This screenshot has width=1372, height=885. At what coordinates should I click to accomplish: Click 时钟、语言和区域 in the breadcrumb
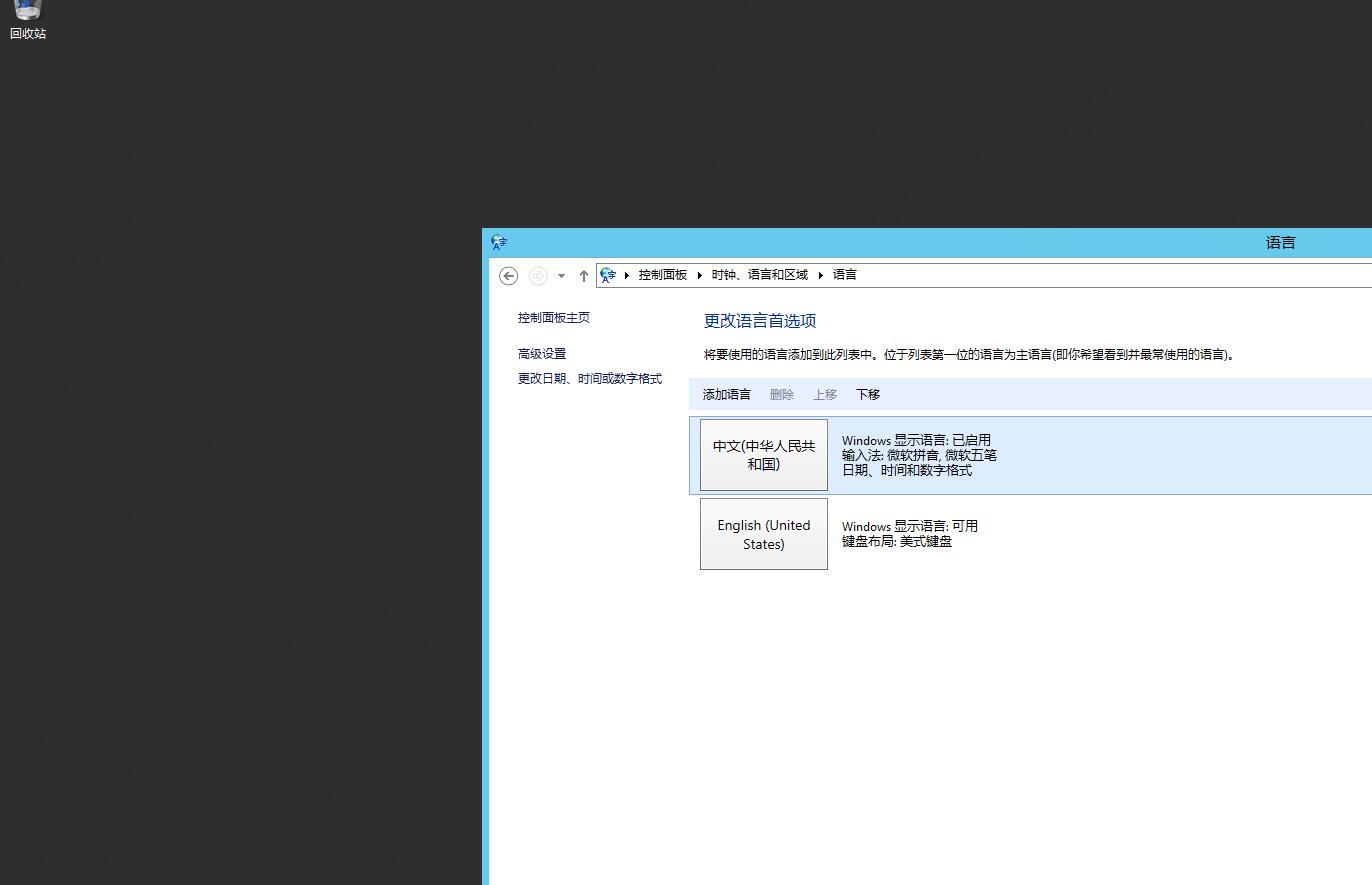(x=759, y=275)
